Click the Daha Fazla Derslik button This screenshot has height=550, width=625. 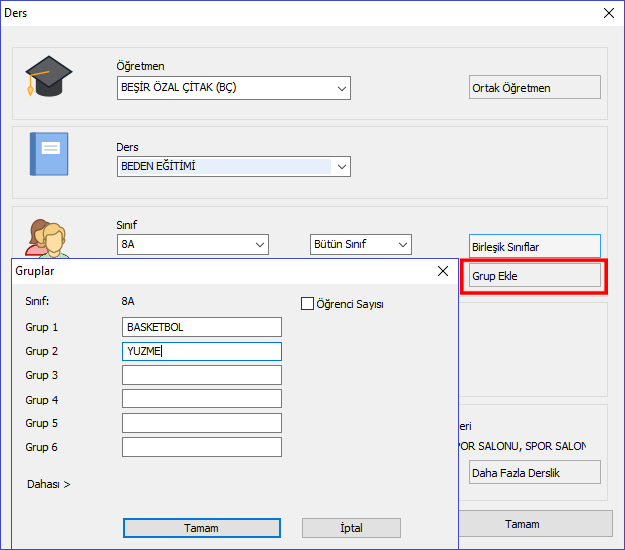[535, 472]
